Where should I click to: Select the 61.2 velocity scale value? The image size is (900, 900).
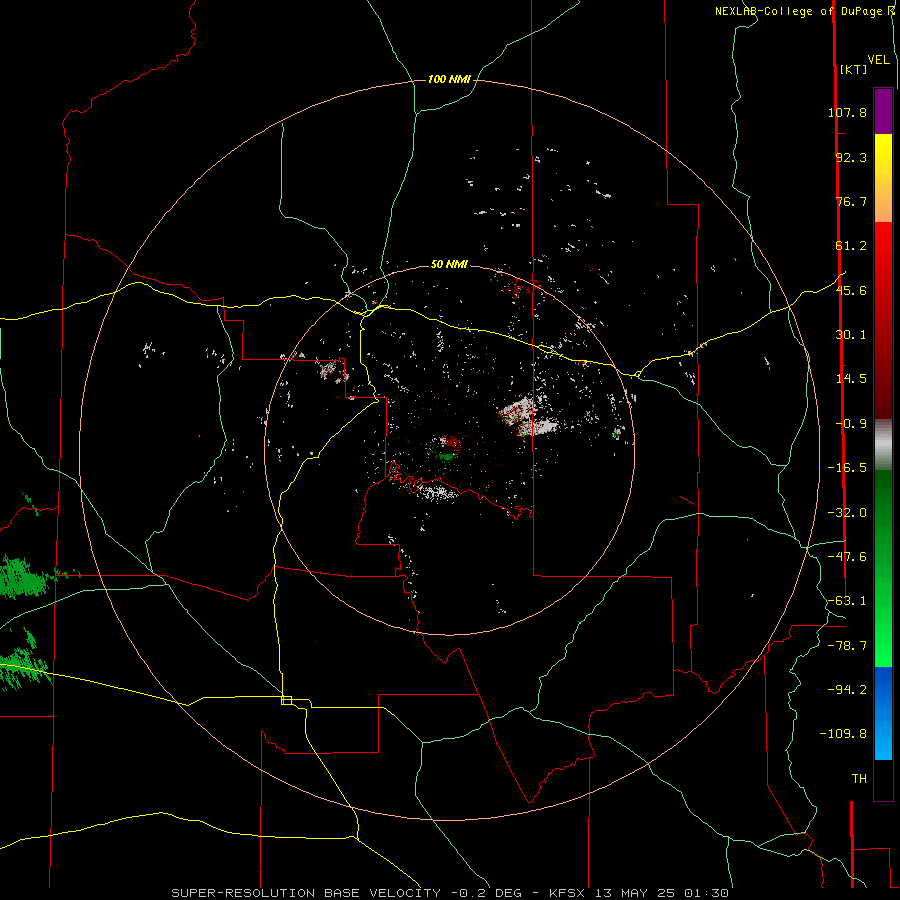(851, 246)
